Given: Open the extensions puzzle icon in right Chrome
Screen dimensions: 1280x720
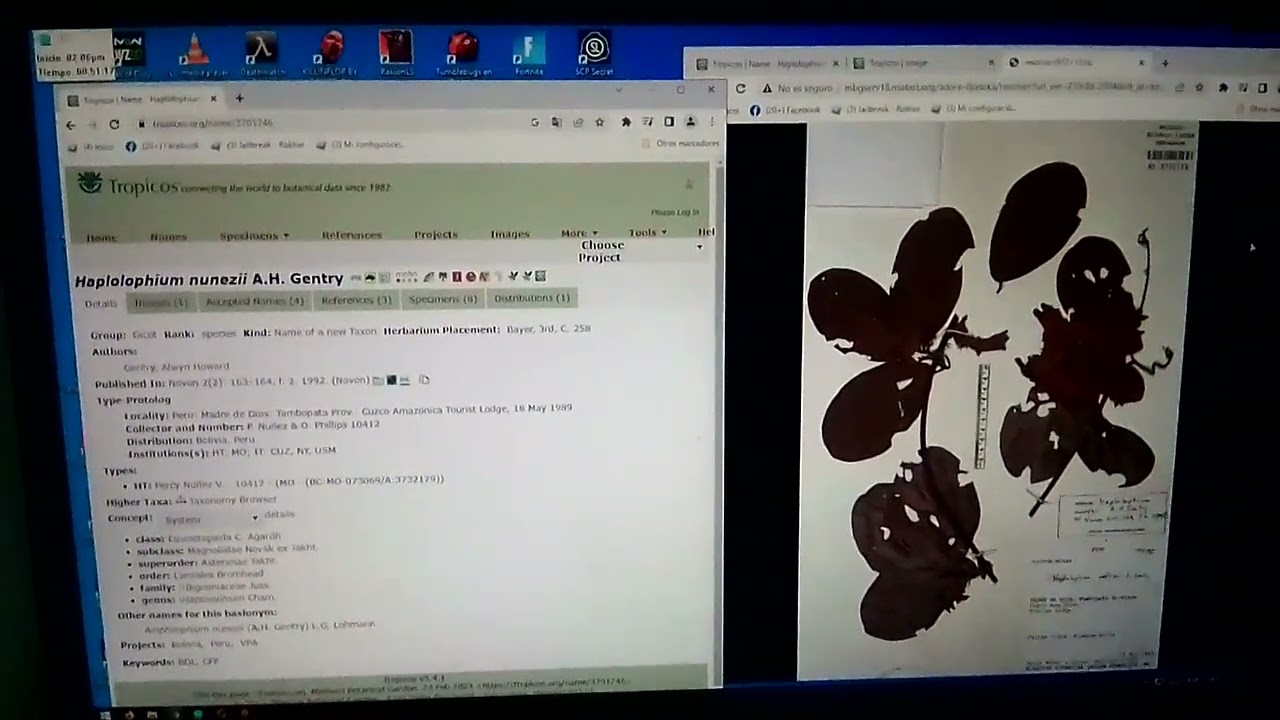Looking at the screenshot, I should coord(1222,88).
